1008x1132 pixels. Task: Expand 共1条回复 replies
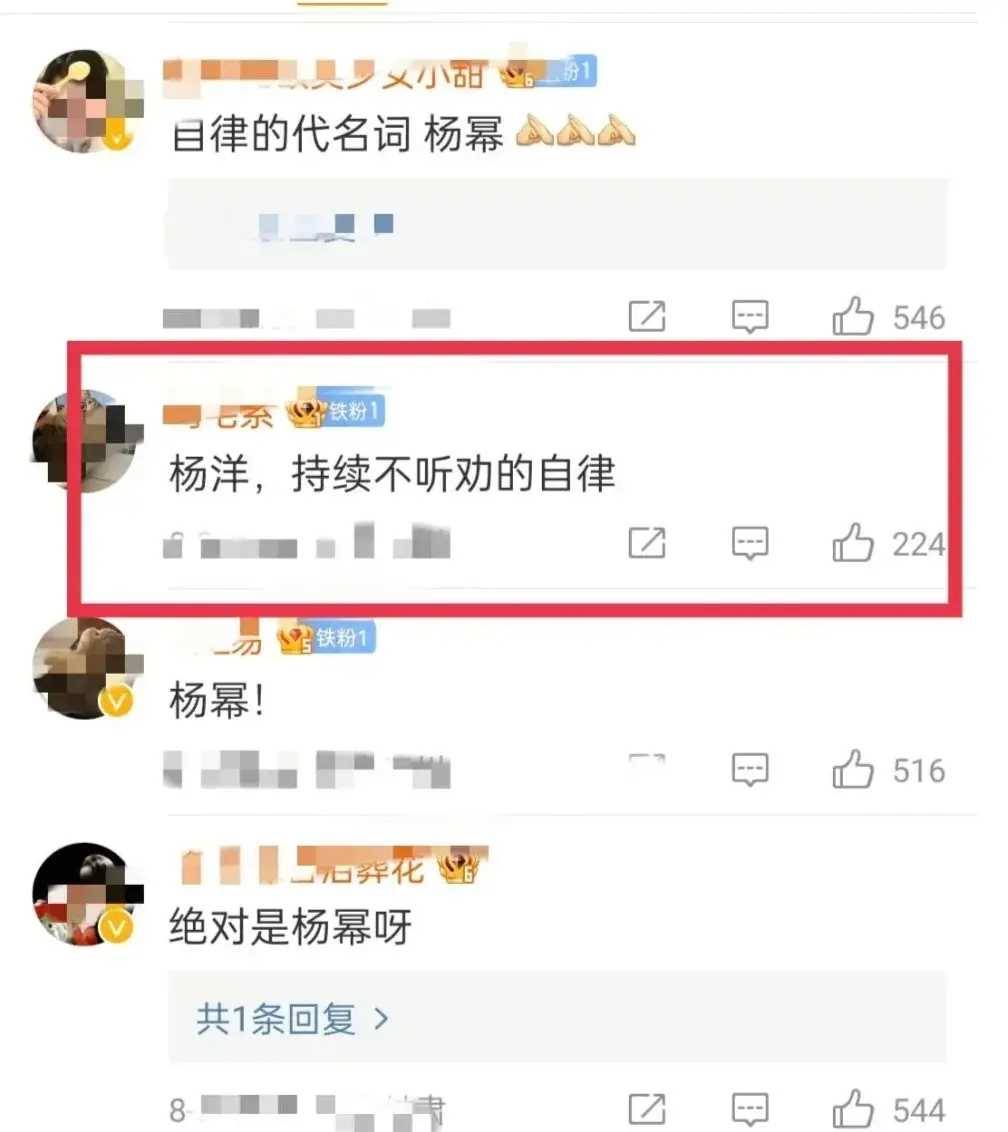pyautogui.click(x=557, y=1018)
